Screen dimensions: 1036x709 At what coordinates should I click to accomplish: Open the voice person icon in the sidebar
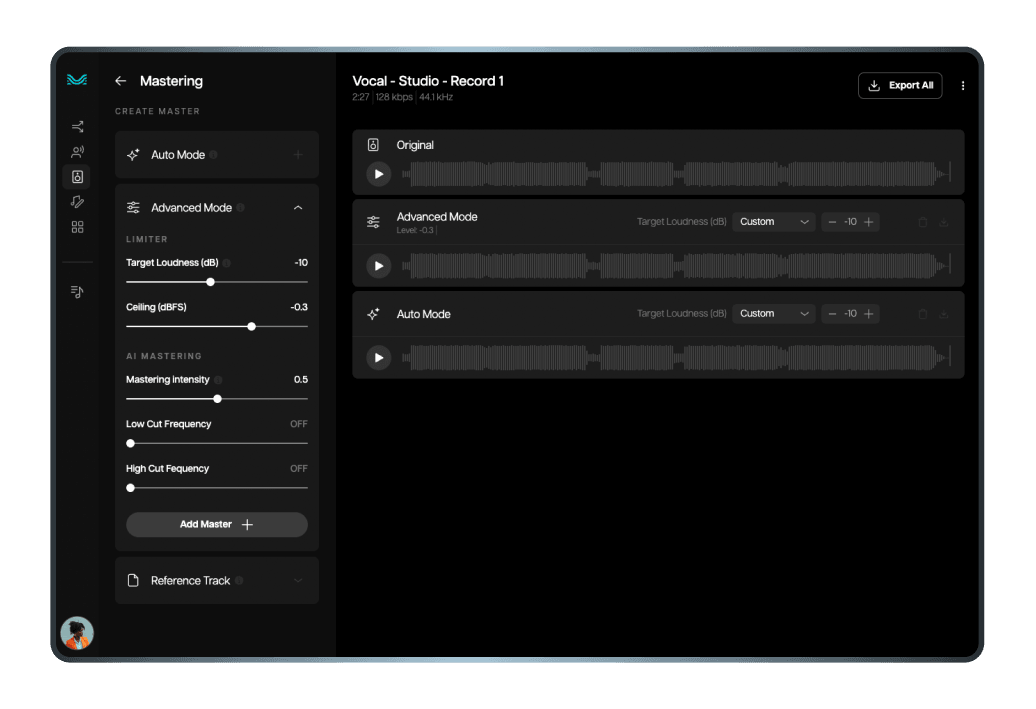pos(77,151)
